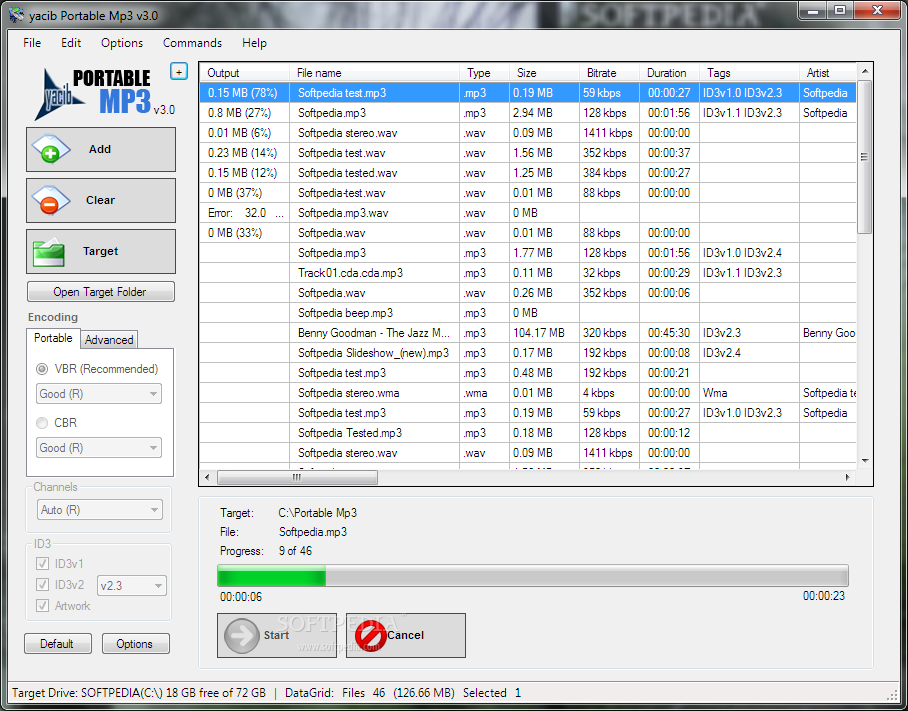
Task: Open the Channels Auto (R) dropdown
Action: (x=100, y=510)
